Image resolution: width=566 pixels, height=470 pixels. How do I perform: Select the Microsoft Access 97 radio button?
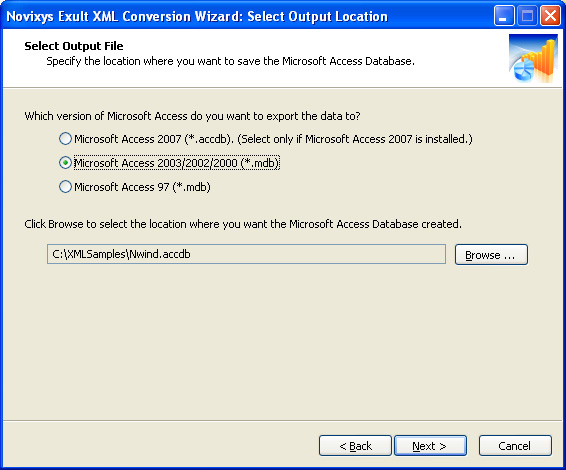pos(65,187)
